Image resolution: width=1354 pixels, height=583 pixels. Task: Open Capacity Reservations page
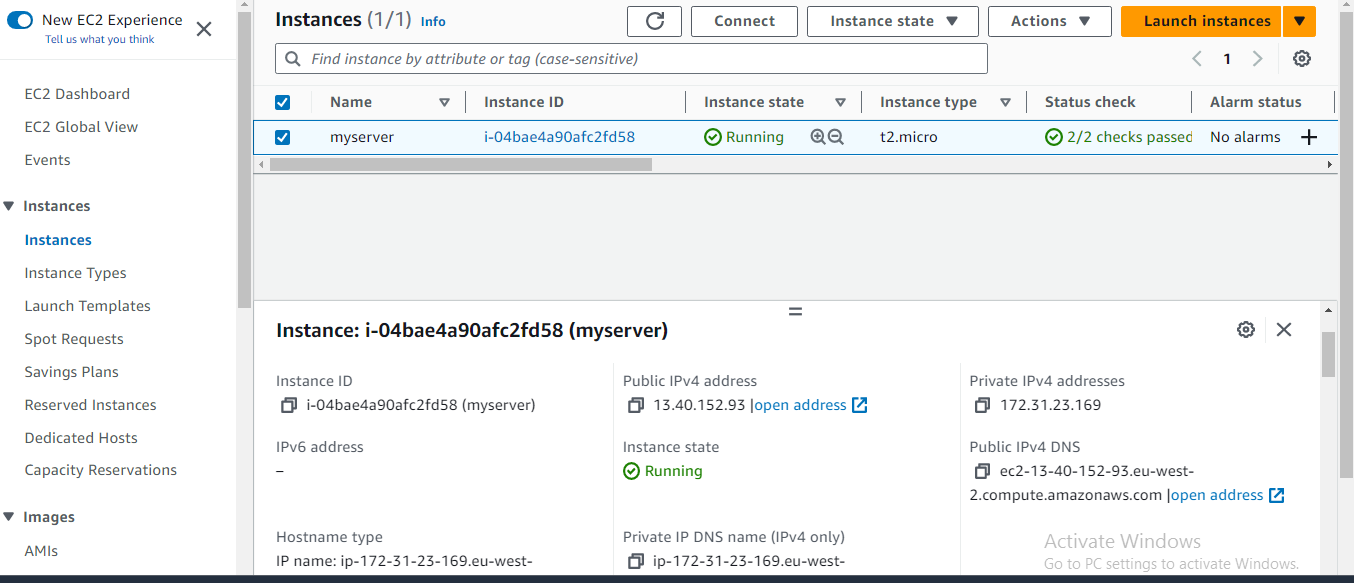[100, 470]
